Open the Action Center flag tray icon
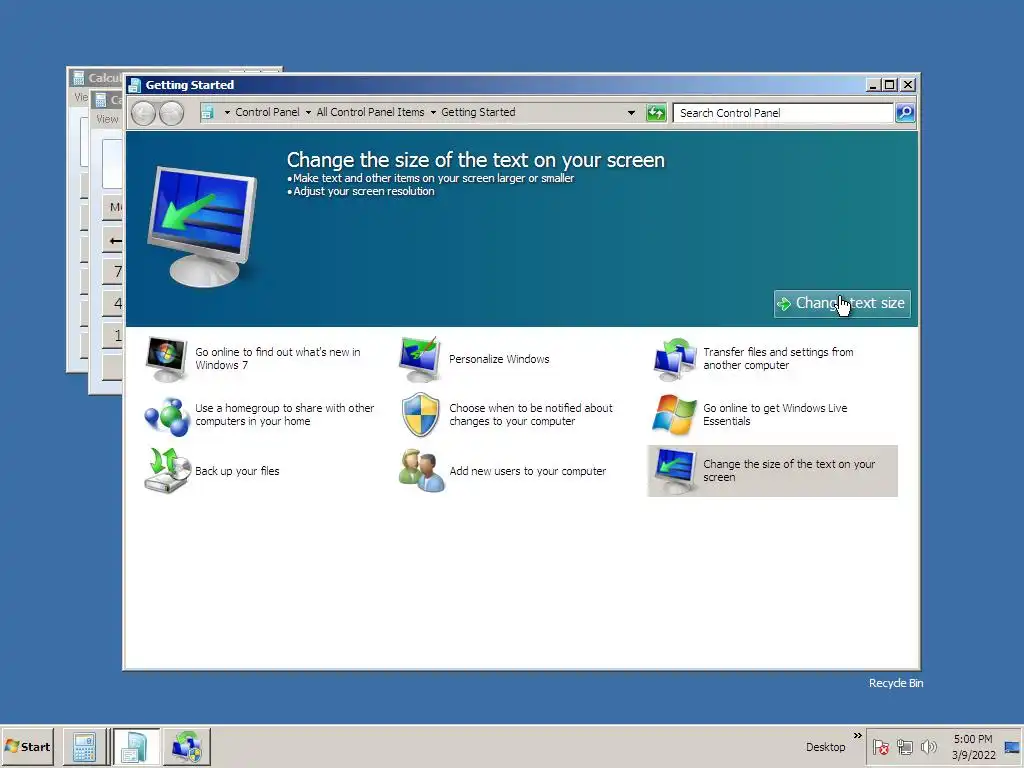 (x=880, y=747)
